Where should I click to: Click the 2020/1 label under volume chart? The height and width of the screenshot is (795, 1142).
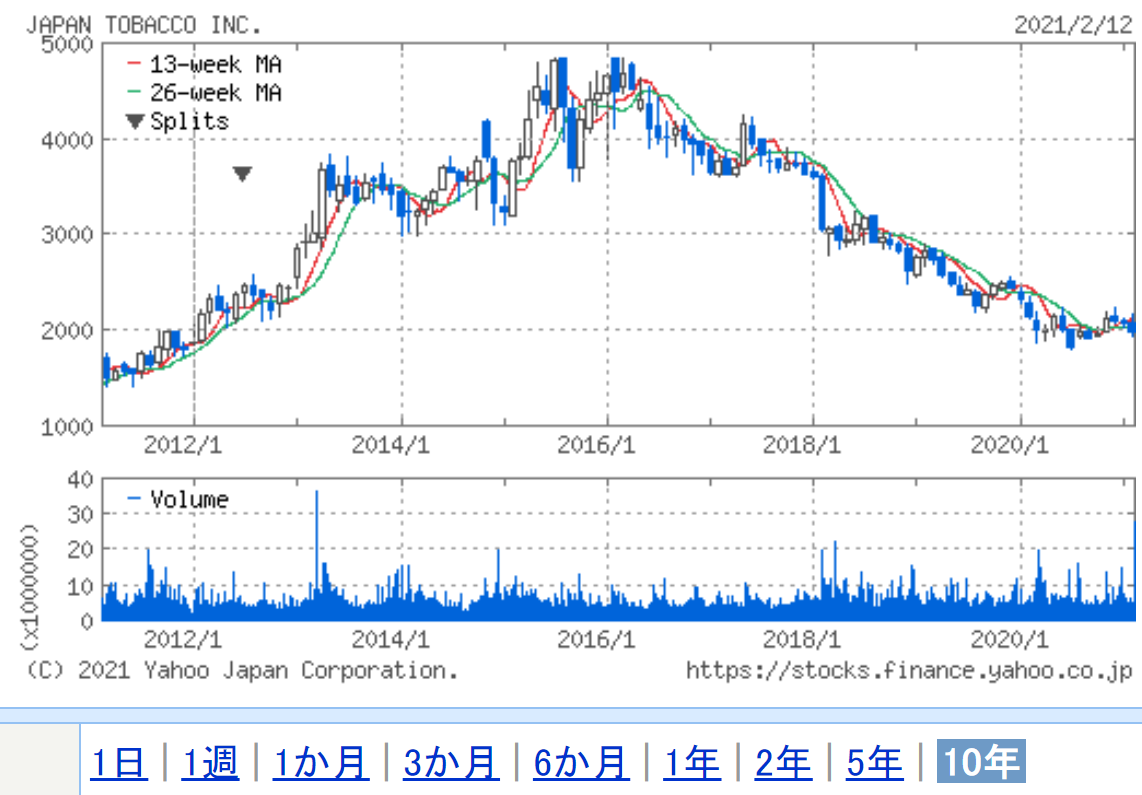click(1009, 639)
